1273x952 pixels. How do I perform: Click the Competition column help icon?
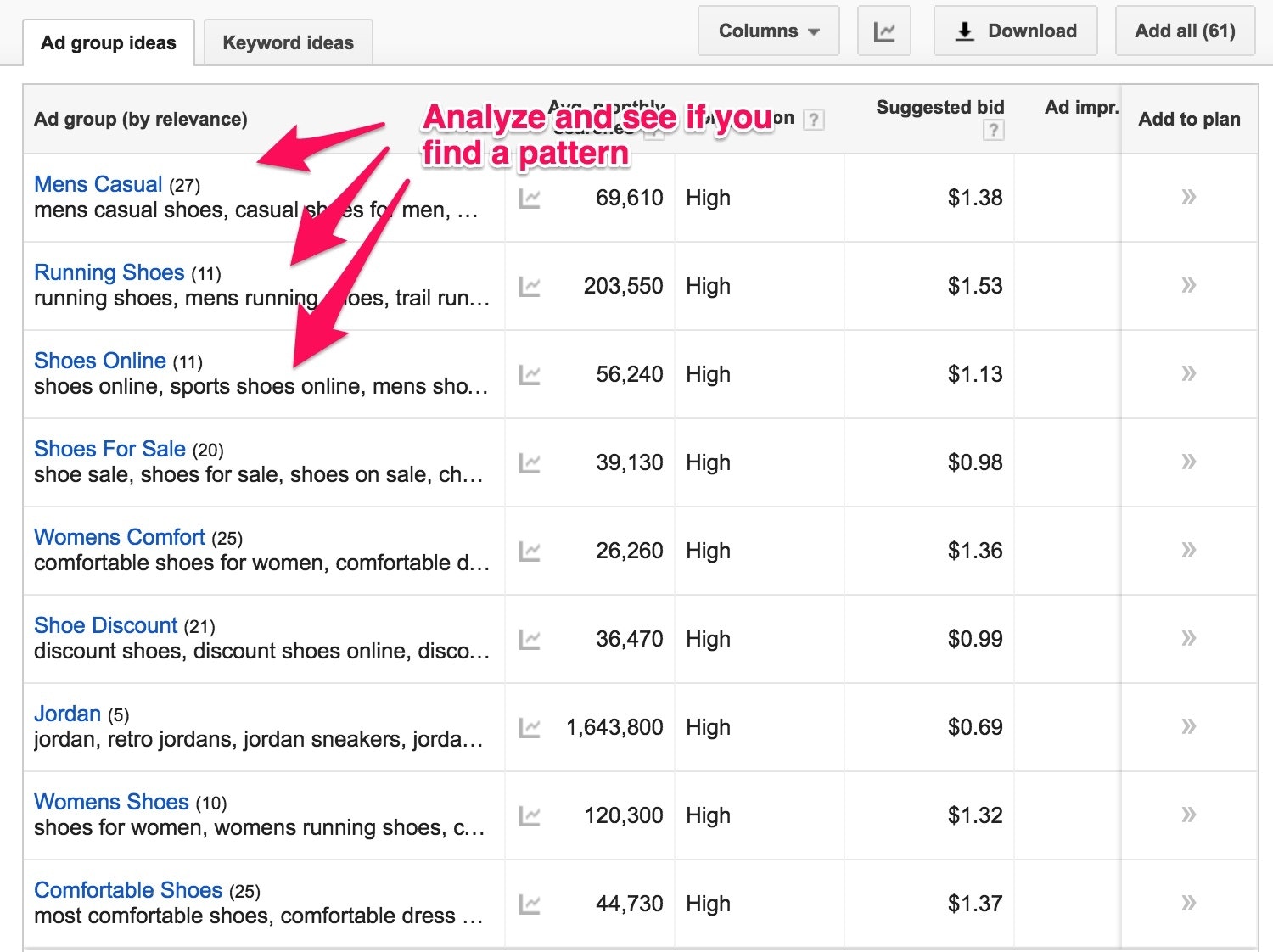813,120
